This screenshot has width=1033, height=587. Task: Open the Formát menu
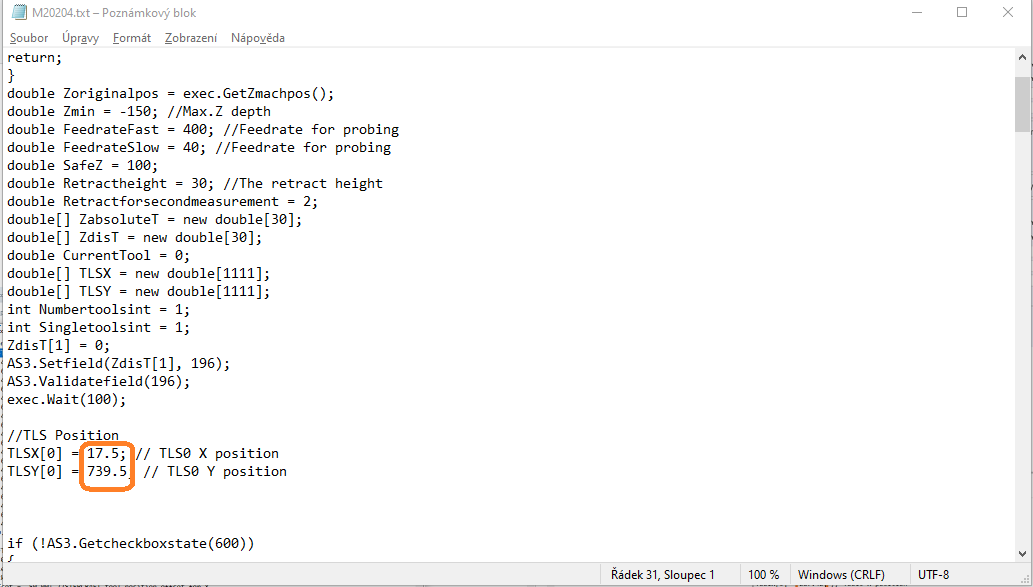click(x=132, y=38)
